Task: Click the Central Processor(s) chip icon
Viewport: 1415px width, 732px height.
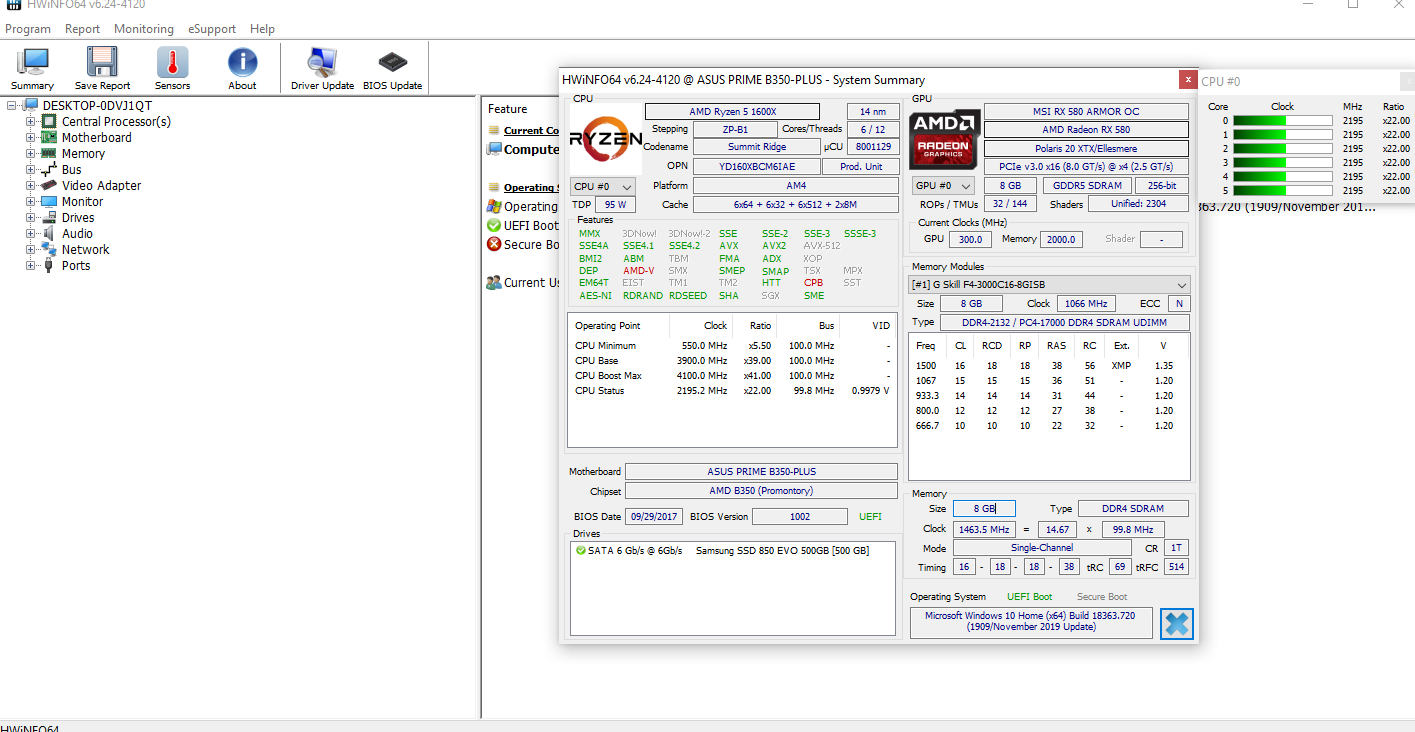Action: click(49, 122)
